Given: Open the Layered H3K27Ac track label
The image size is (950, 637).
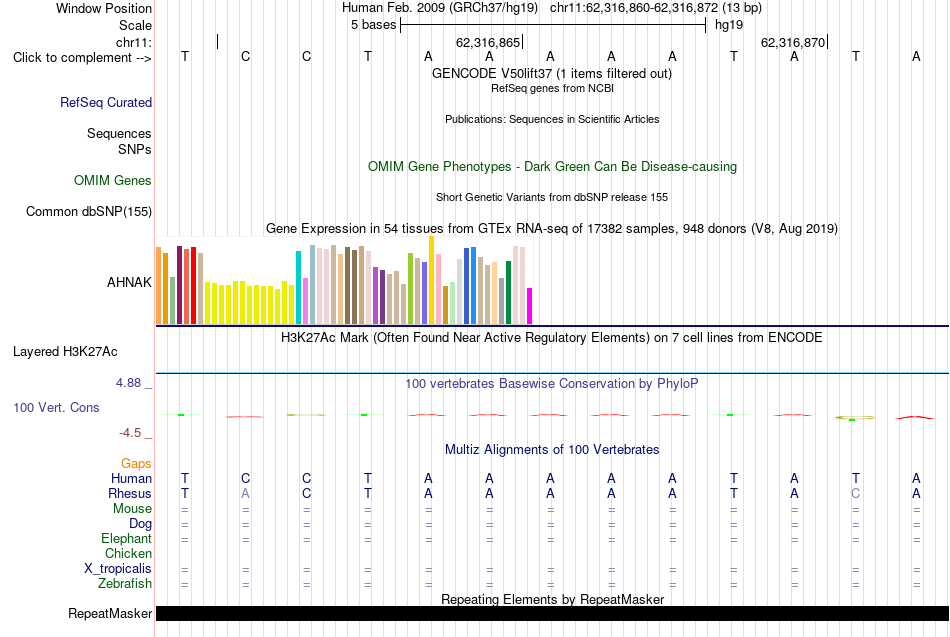Looking at the screenshot, I should (x=65, y=352).
